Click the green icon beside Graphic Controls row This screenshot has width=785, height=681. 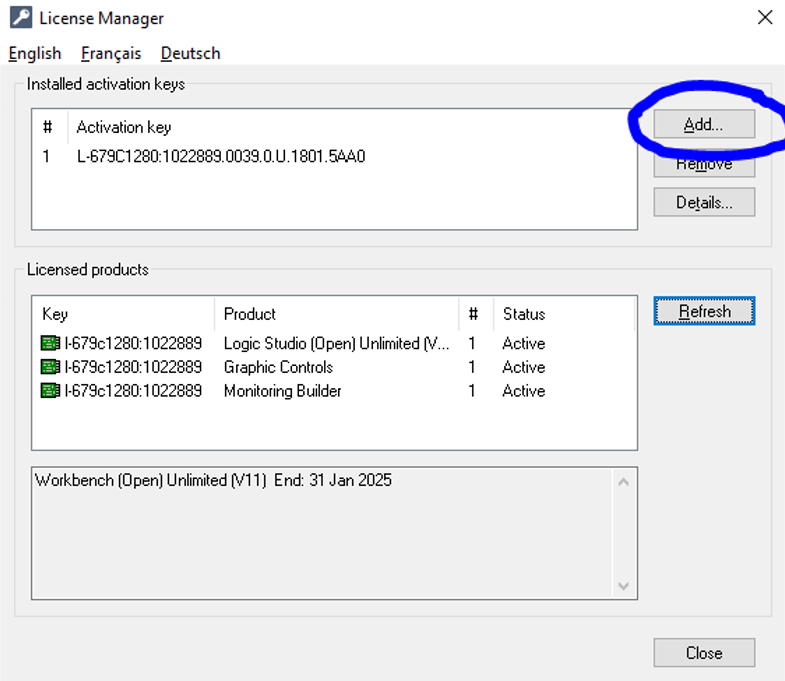(x=50, y=367)
